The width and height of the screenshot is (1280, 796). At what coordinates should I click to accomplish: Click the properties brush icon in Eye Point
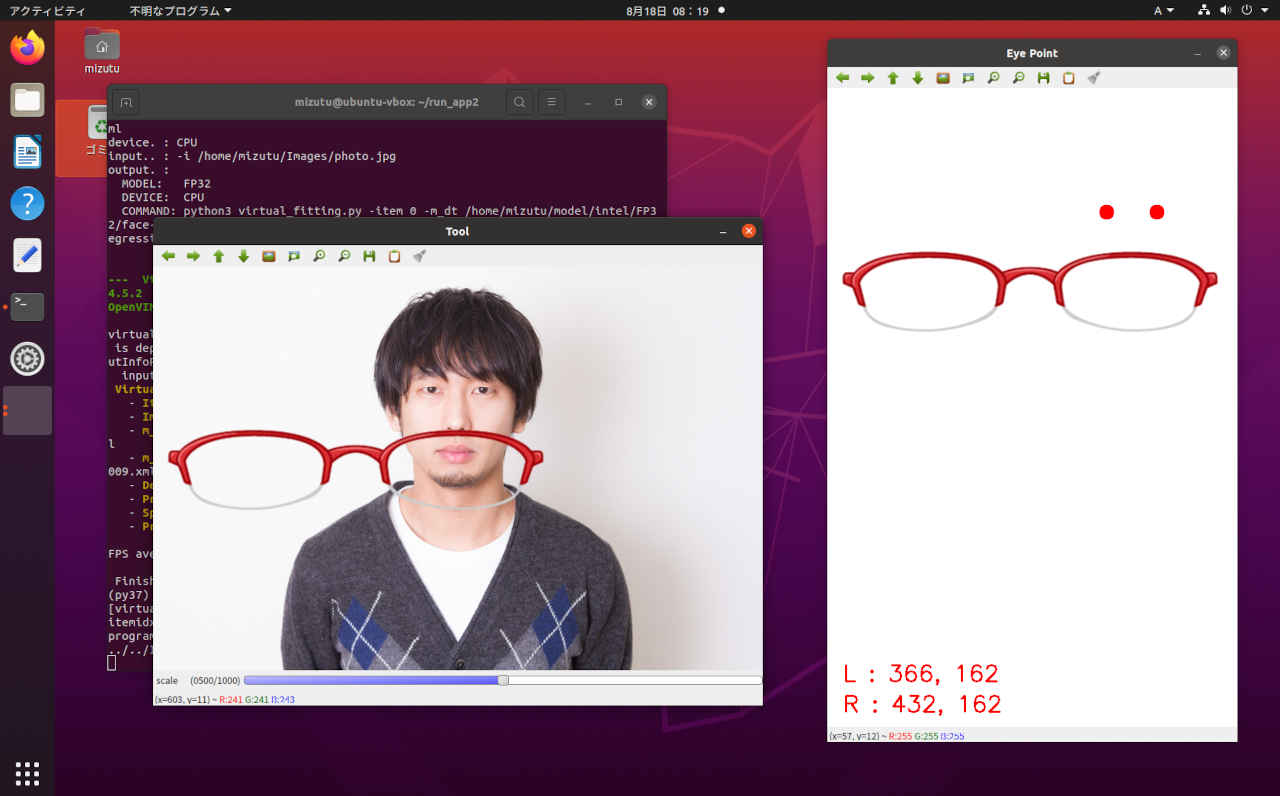1094,78
